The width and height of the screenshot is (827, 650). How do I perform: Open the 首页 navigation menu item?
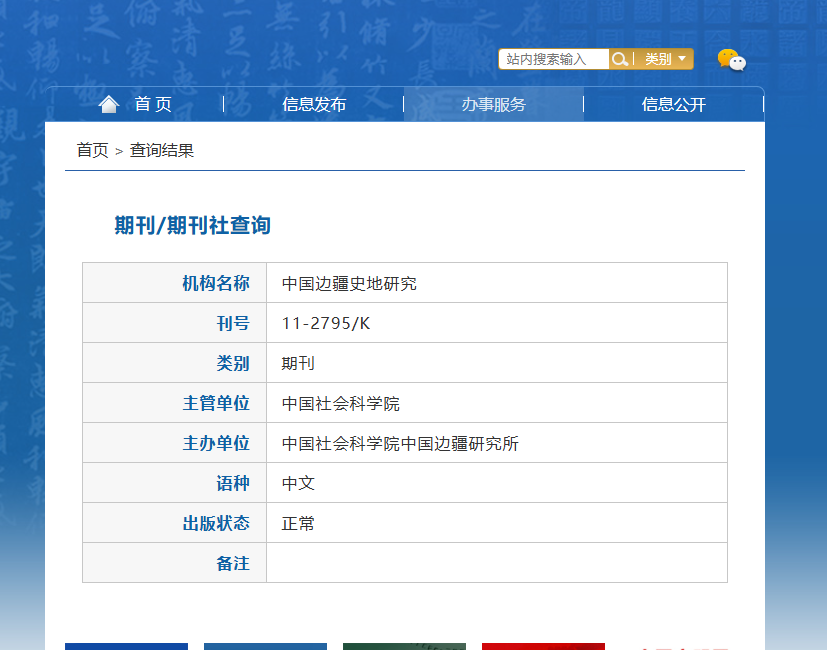pyautogui.click(x=134, y=104)
